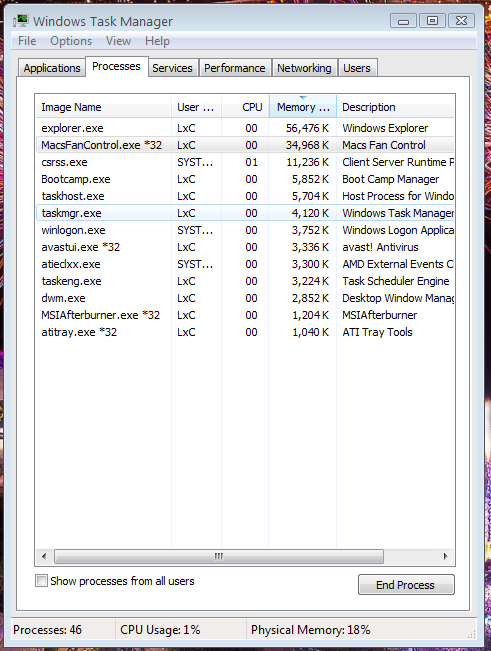
Task: Select the atitray.exe *32 process
Action: 245,333
